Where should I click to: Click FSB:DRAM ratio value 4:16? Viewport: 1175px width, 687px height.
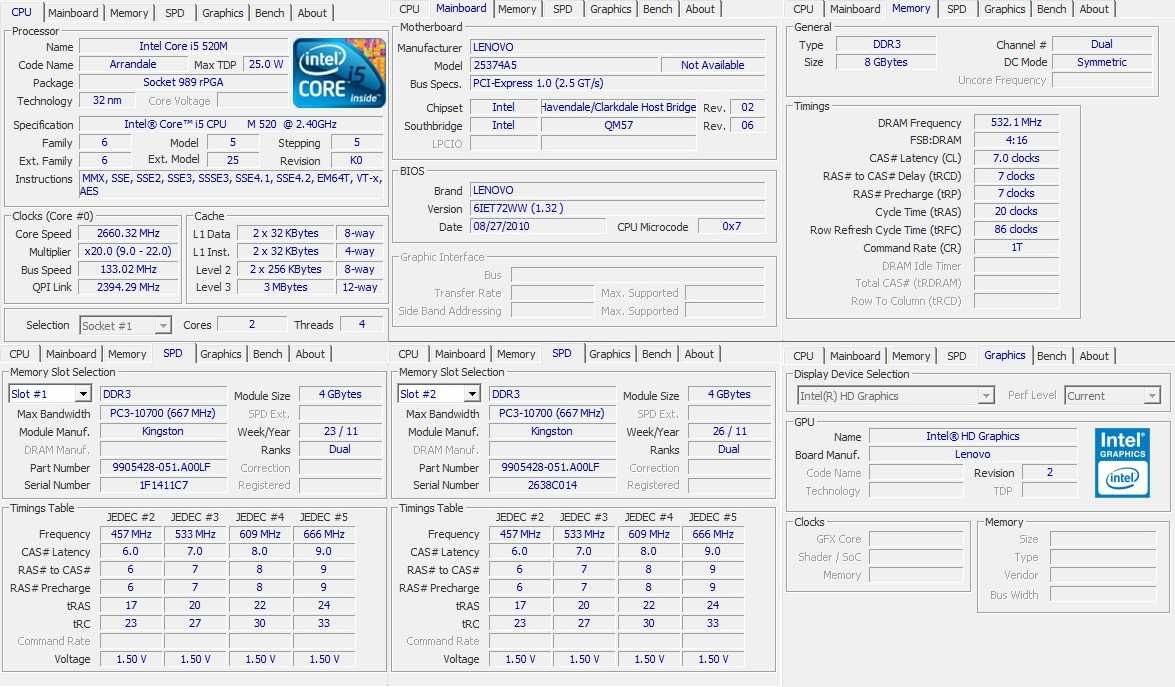pyautogui.click(x=1016, y=140)
